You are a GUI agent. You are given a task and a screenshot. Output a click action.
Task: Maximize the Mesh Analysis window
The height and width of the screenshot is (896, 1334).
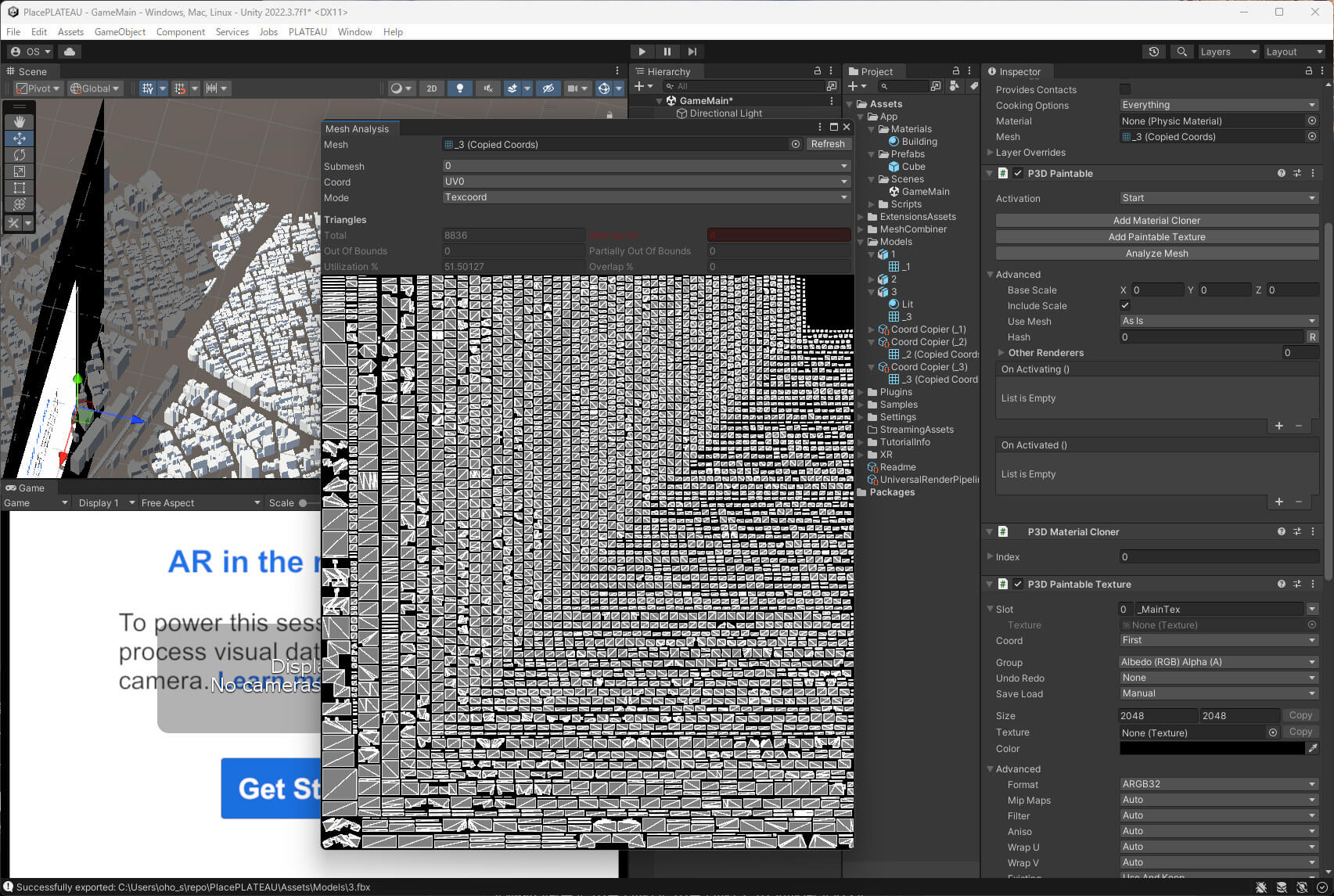pos(833,127)
